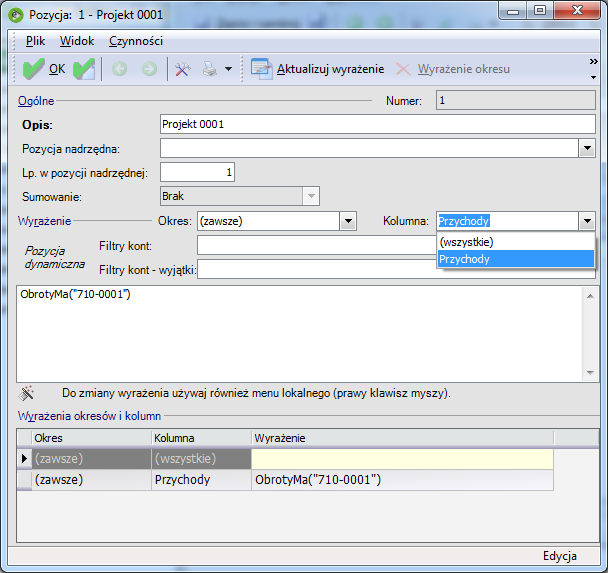Image resolution: width=608 pixels, height=573 pixels.
Task: Click the Edycja status bar label
Action: pyautogui.click(x=560, y=556)
